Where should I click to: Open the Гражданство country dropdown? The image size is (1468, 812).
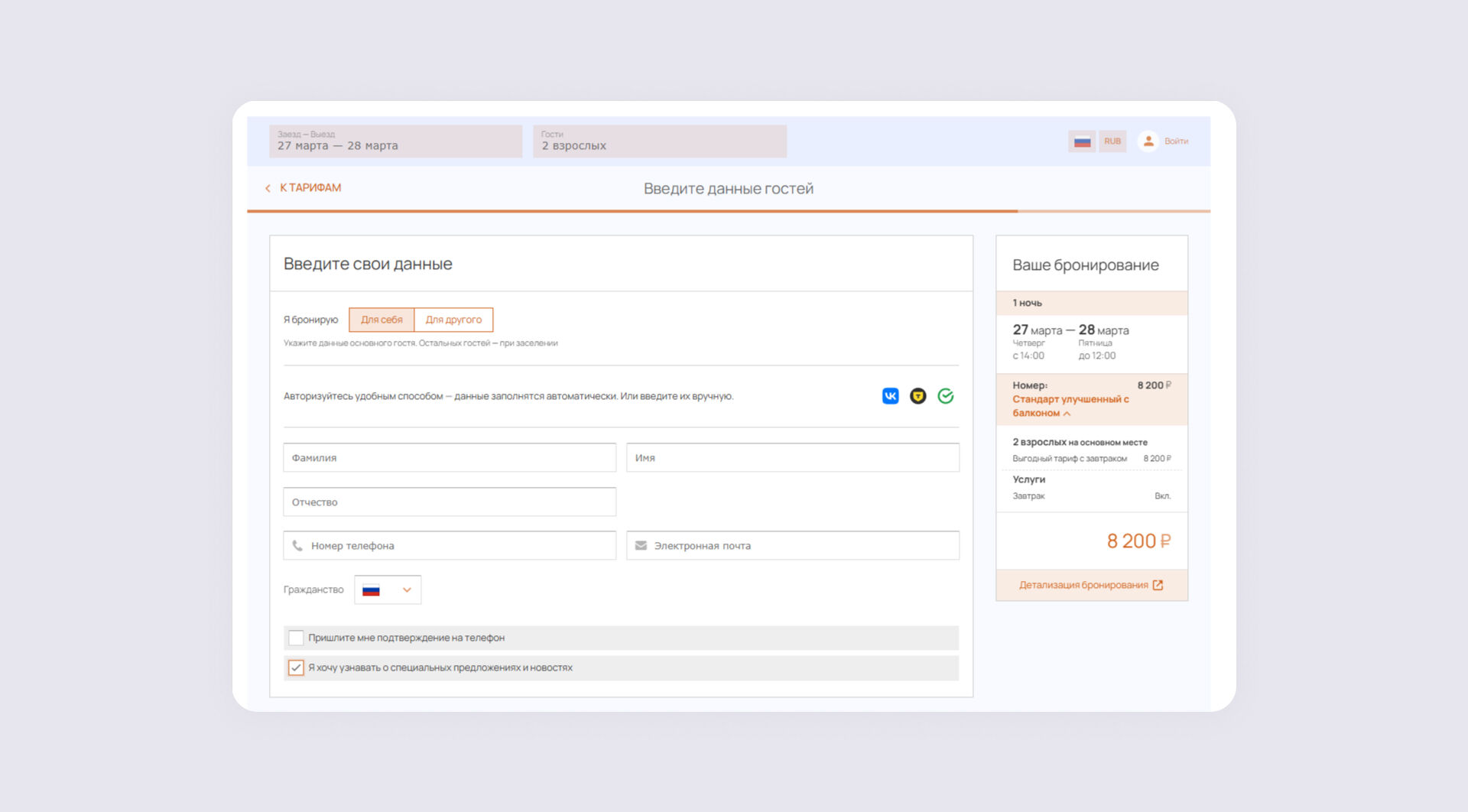pyautogui.click(x=388, y=590)
